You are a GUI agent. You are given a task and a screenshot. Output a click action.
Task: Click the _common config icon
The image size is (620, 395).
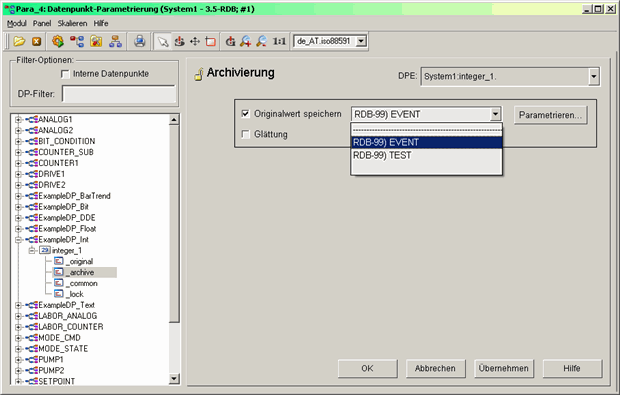(59, 283)
